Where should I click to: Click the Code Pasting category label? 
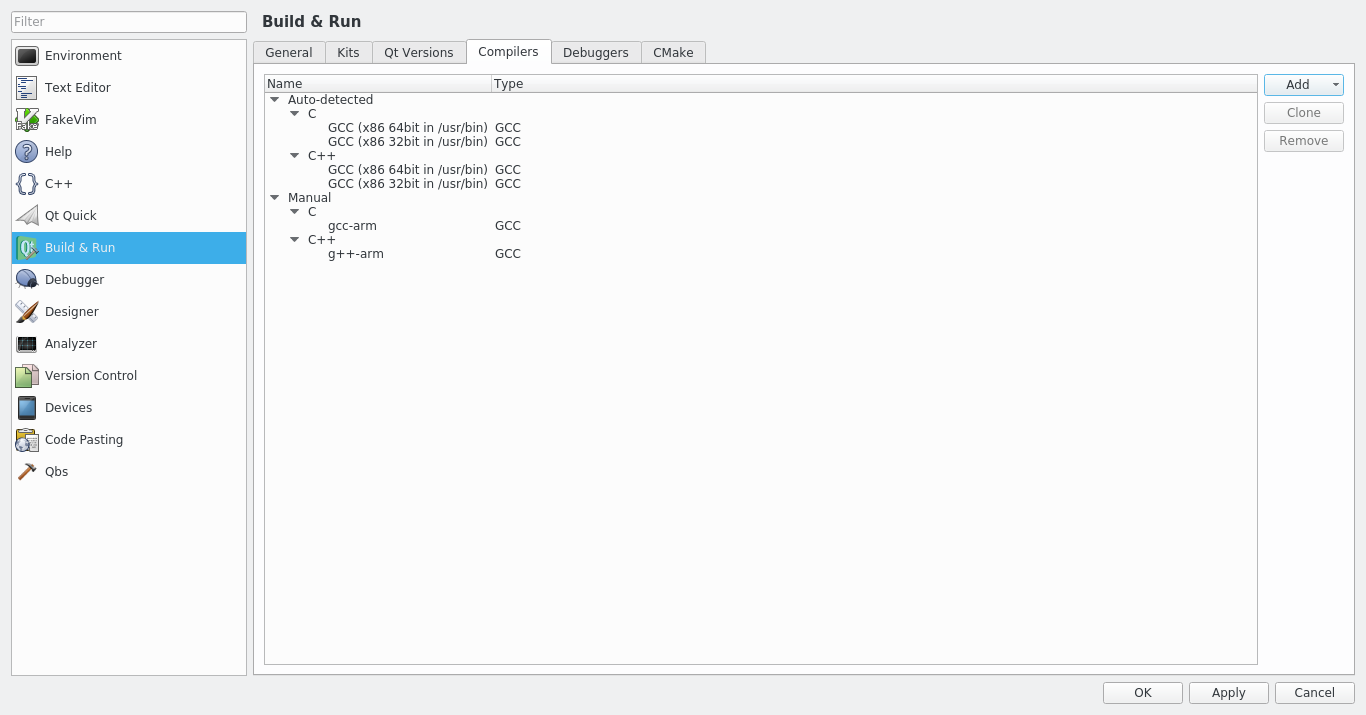pyautogui.click(x=84, y=440)
